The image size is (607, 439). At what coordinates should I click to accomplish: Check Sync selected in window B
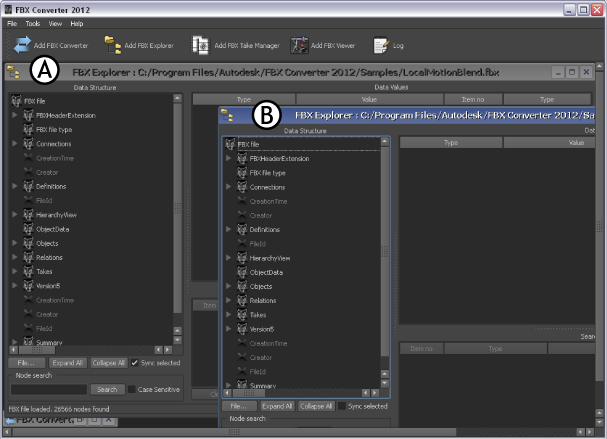(342, 406)
